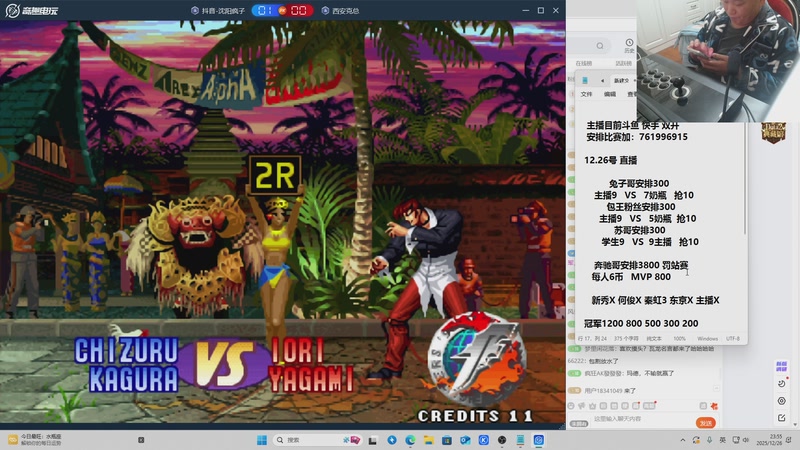Click the small collapse arrow below the sidebar

[794, 424]
